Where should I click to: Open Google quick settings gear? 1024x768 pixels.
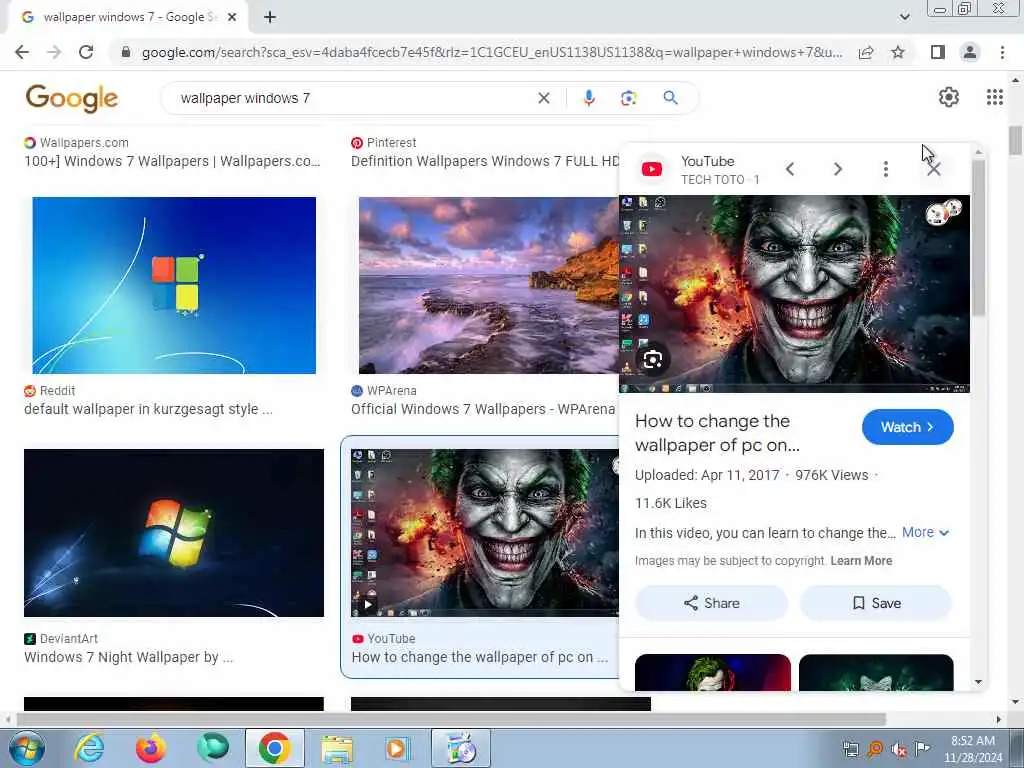948,97
